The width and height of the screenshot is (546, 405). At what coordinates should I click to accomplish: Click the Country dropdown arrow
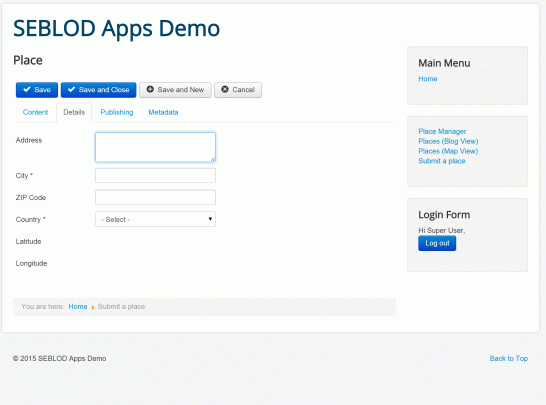pos(210,219)
